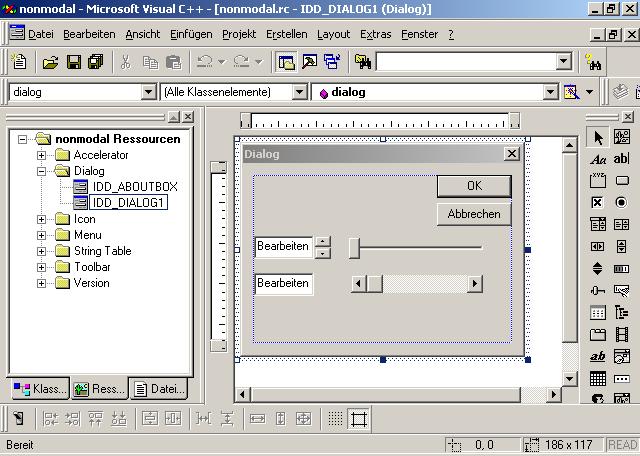Screen dimensions: 640x456
Task: Open the Projekt menu
Action: tap(239, 34)
